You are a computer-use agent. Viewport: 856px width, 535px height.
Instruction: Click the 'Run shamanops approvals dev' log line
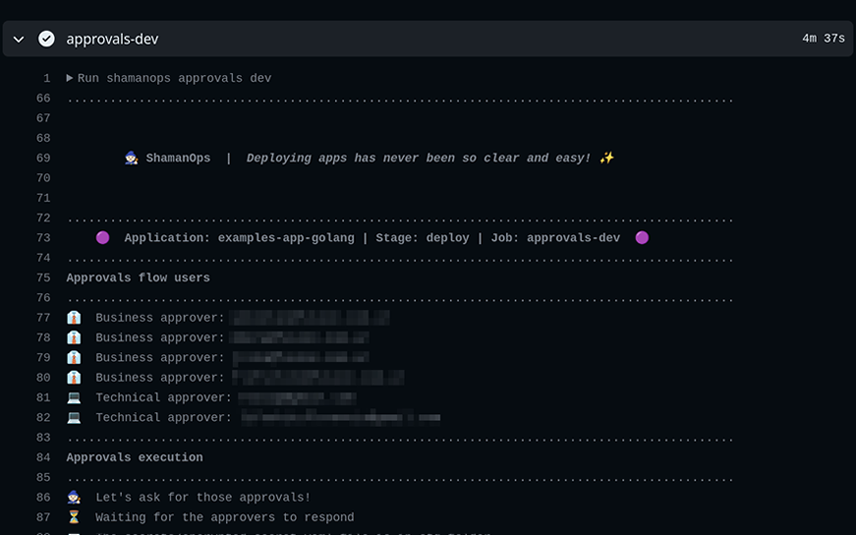pyautogui.click(x=174, y=78)
